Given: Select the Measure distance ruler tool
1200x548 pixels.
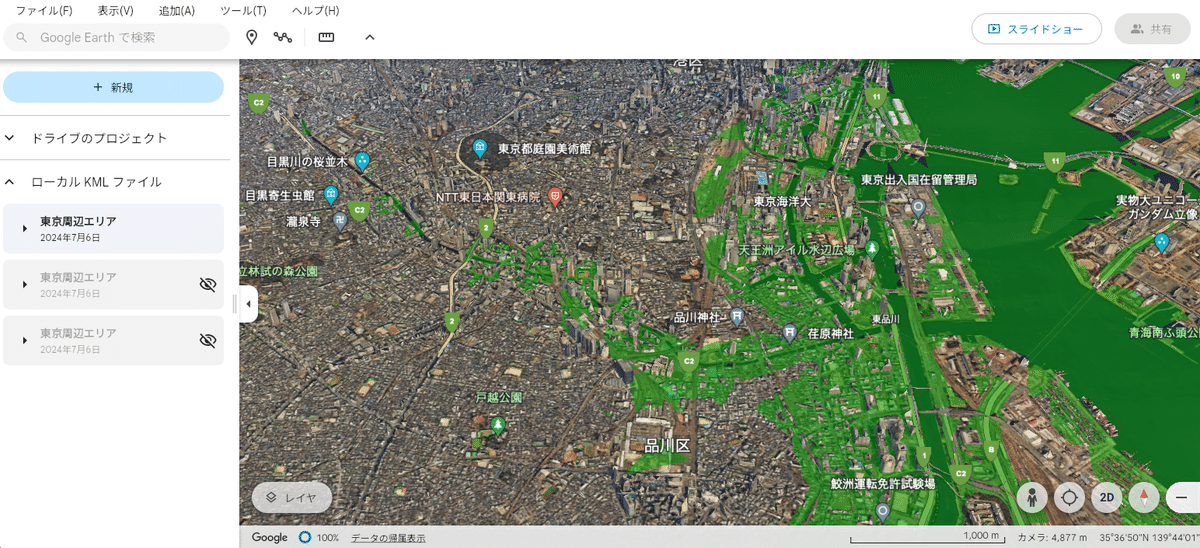Looking at the screenshot, I should tap(326, 37).
